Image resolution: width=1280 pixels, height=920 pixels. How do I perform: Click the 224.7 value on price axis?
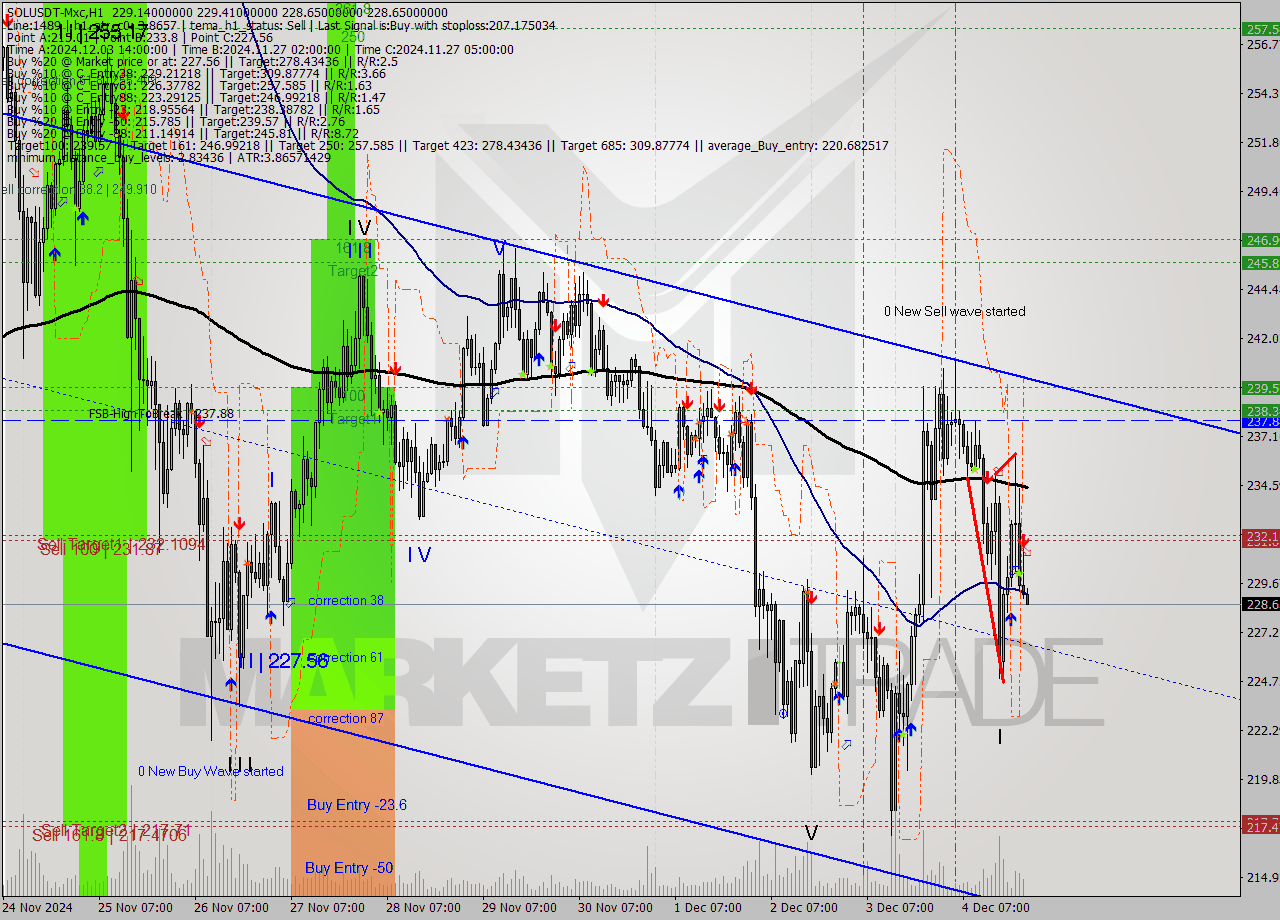1261,681
